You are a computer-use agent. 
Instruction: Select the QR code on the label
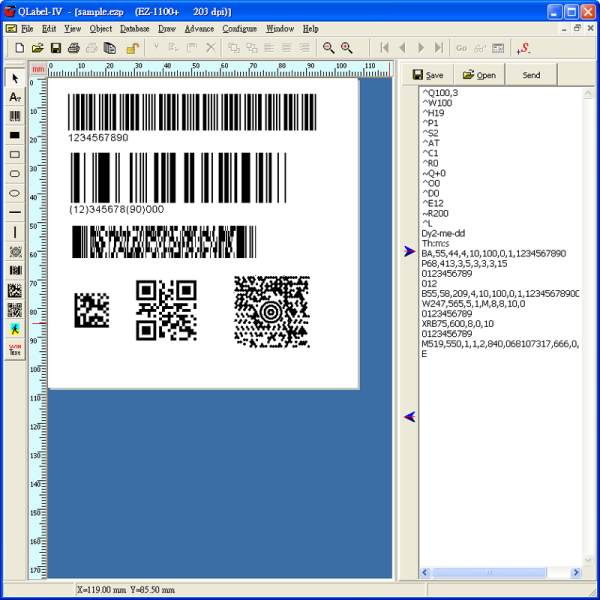(166, 310)
